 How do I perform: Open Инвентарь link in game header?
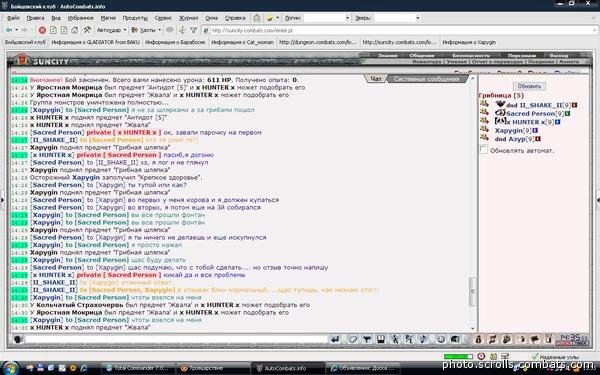click(427, 62)
